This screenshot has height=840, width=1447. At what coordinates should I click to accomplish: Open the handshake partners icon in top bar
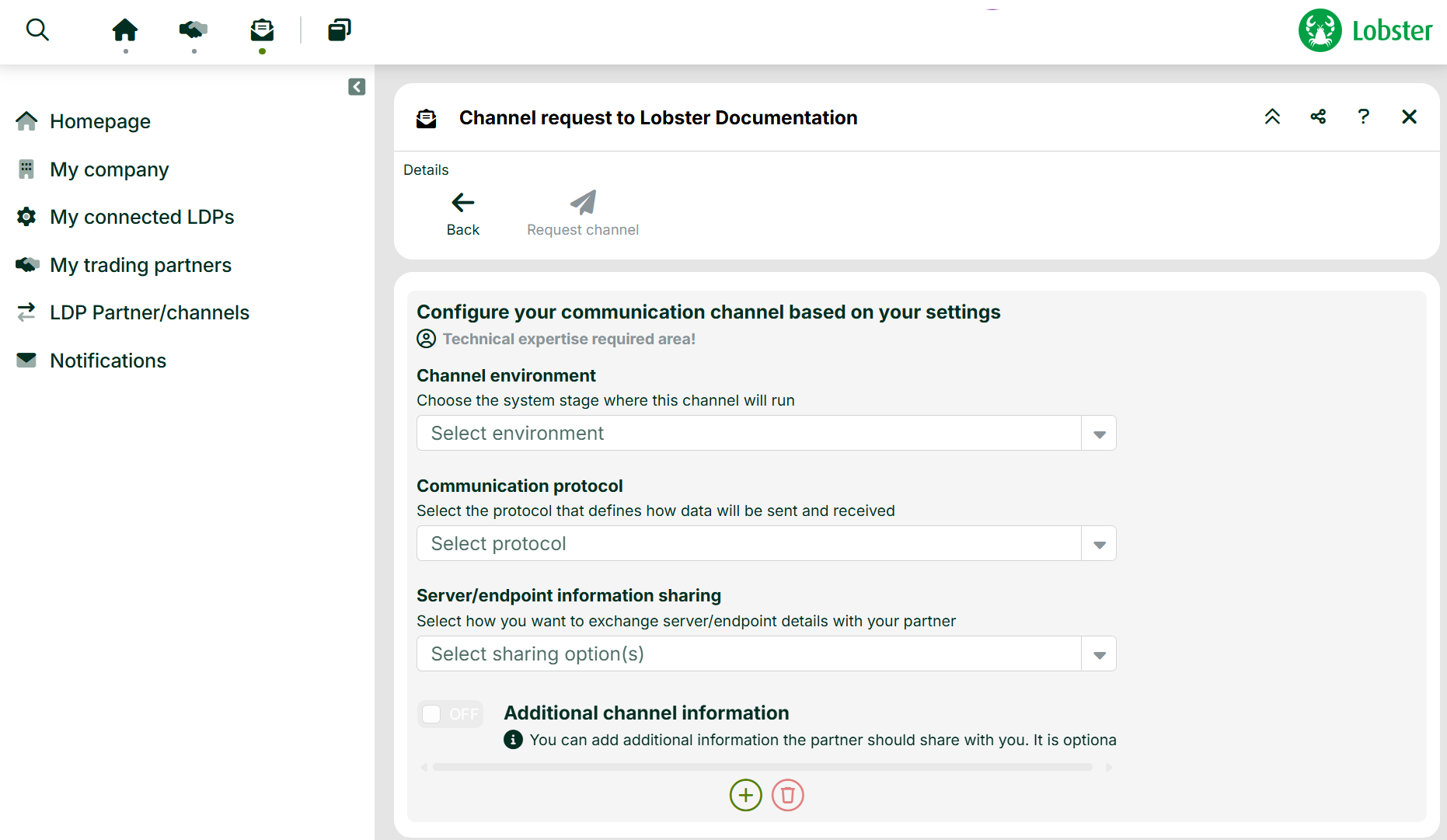click(x=194, y=30)
